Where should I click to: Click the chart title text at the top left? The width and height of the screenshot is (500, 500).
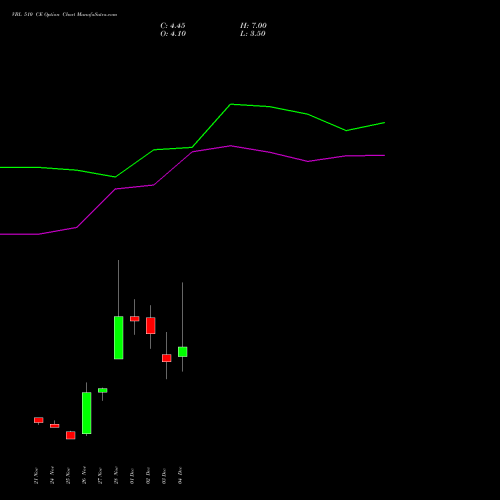(64, 15)
